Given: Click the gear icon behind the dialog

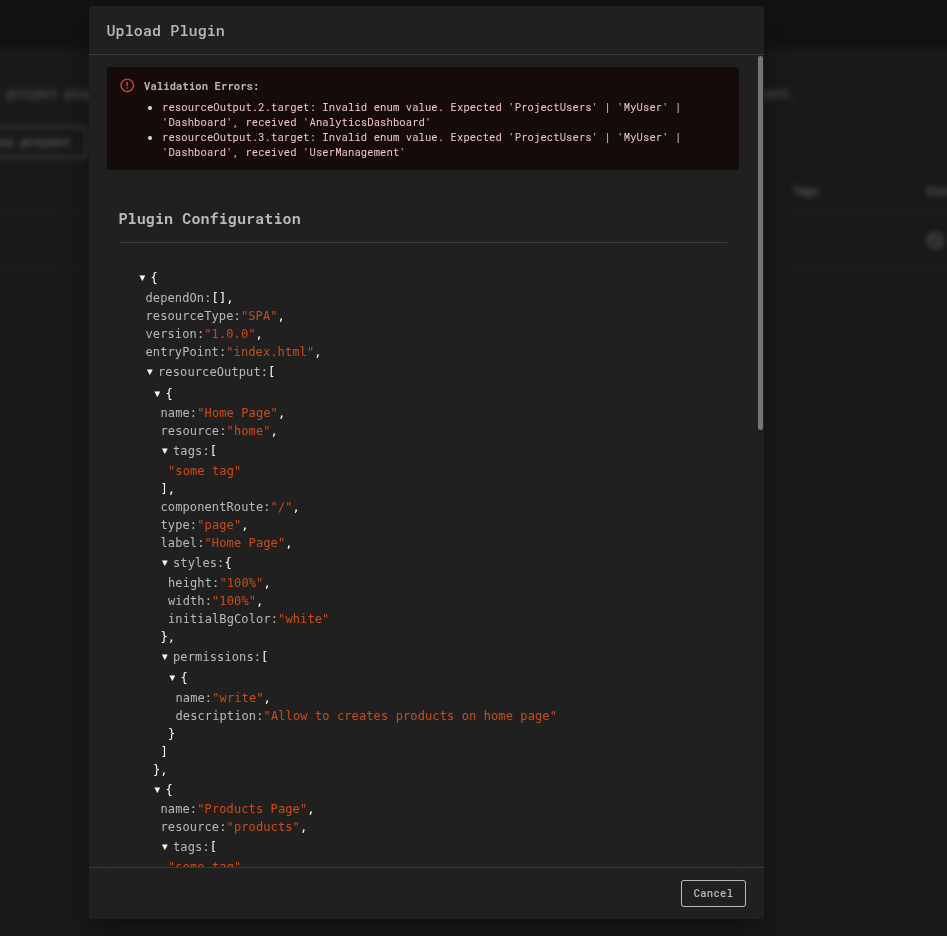Looking at the screenshot, I should (x=935, y=240).
